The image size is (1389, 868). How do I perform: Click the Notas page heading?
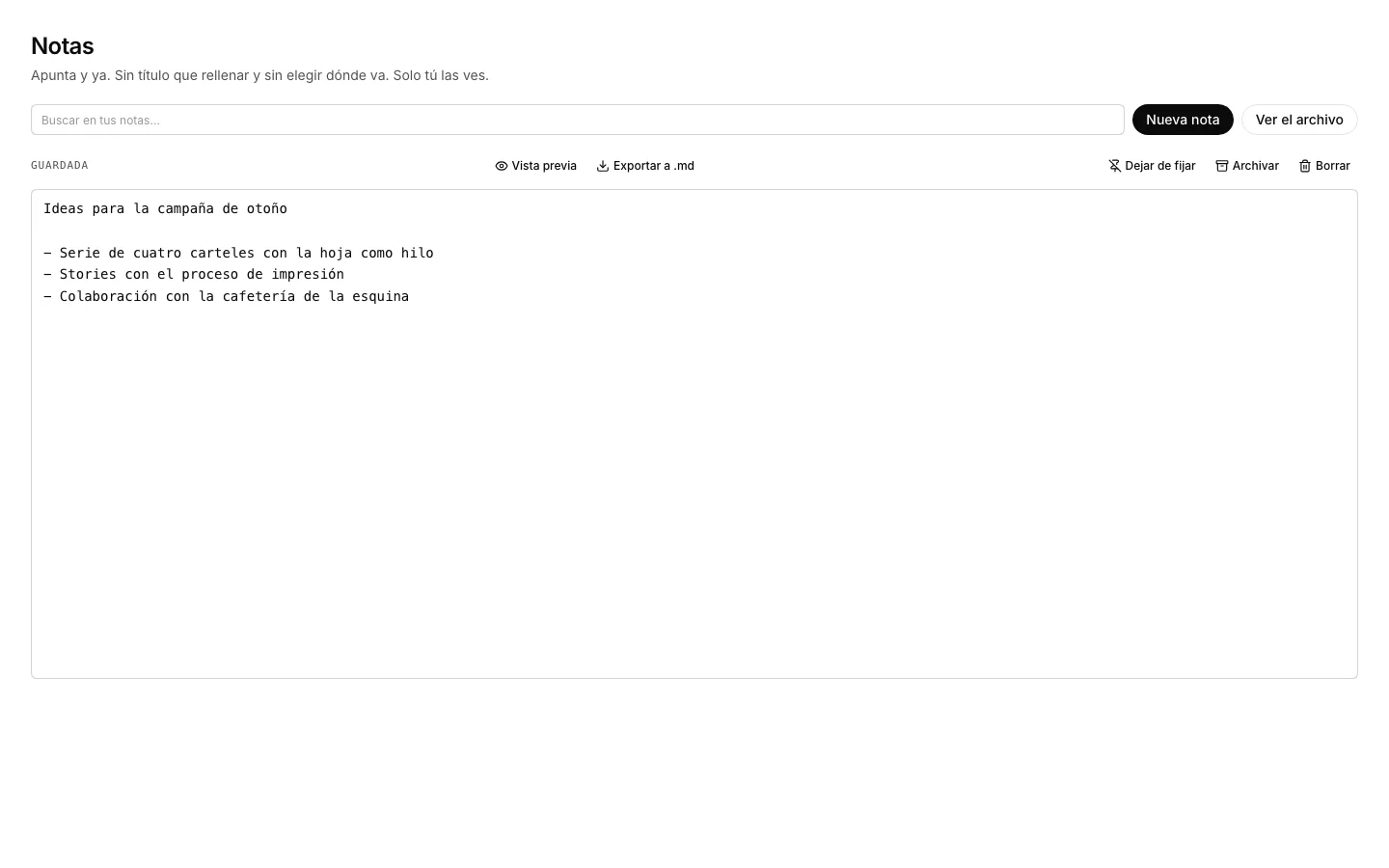(x=63, y=46)
